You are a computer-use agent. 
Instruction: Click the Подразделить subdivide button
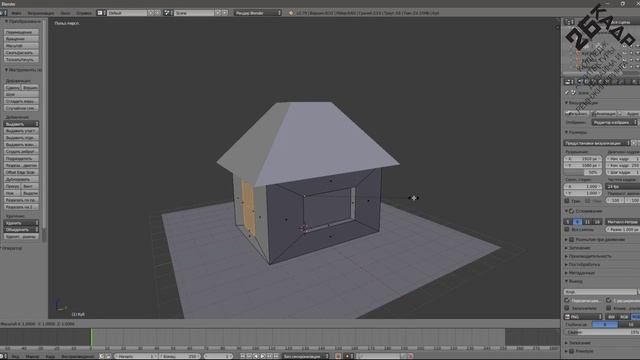click(21, 158)
